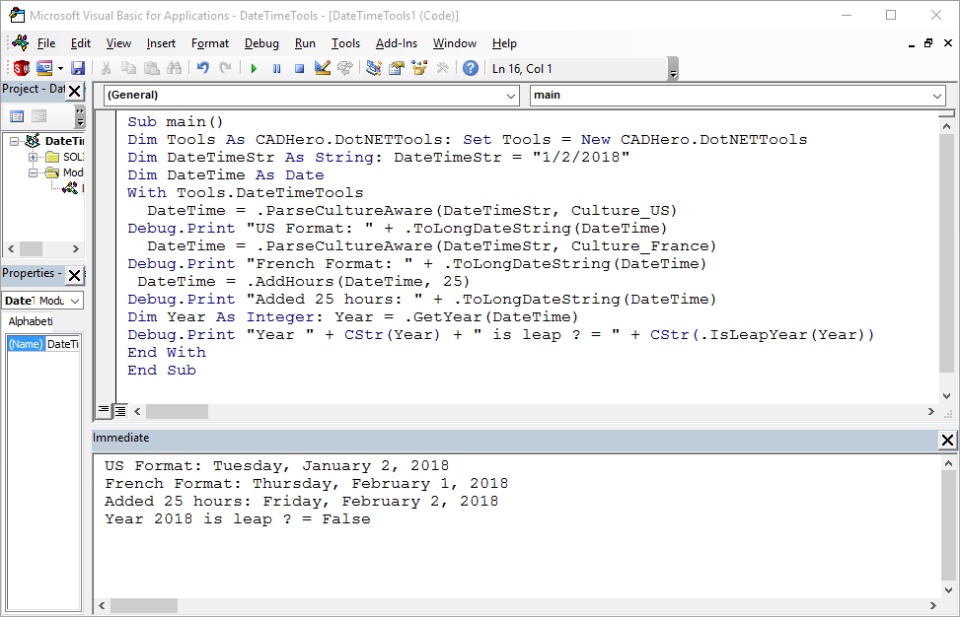The width and height of the screenshot is (960, 617).
Task: Run the macro with the green play button
Action: (253, 69)
